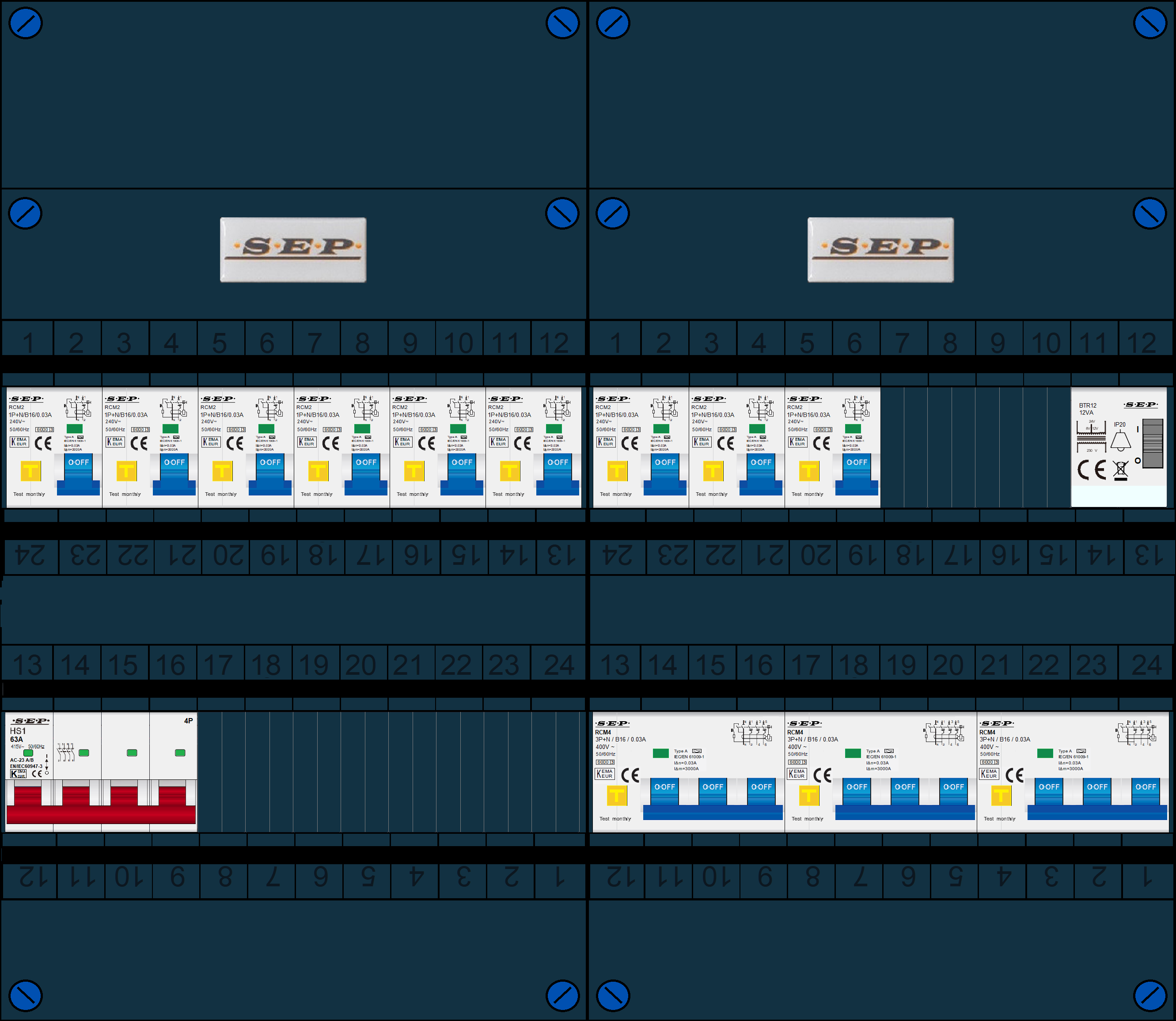Viewport: 1176px width, 1021px height.
Task: Flip middle O-OFF lever of RCM4 under slots 17-20
Action: [x=905, y=792]
